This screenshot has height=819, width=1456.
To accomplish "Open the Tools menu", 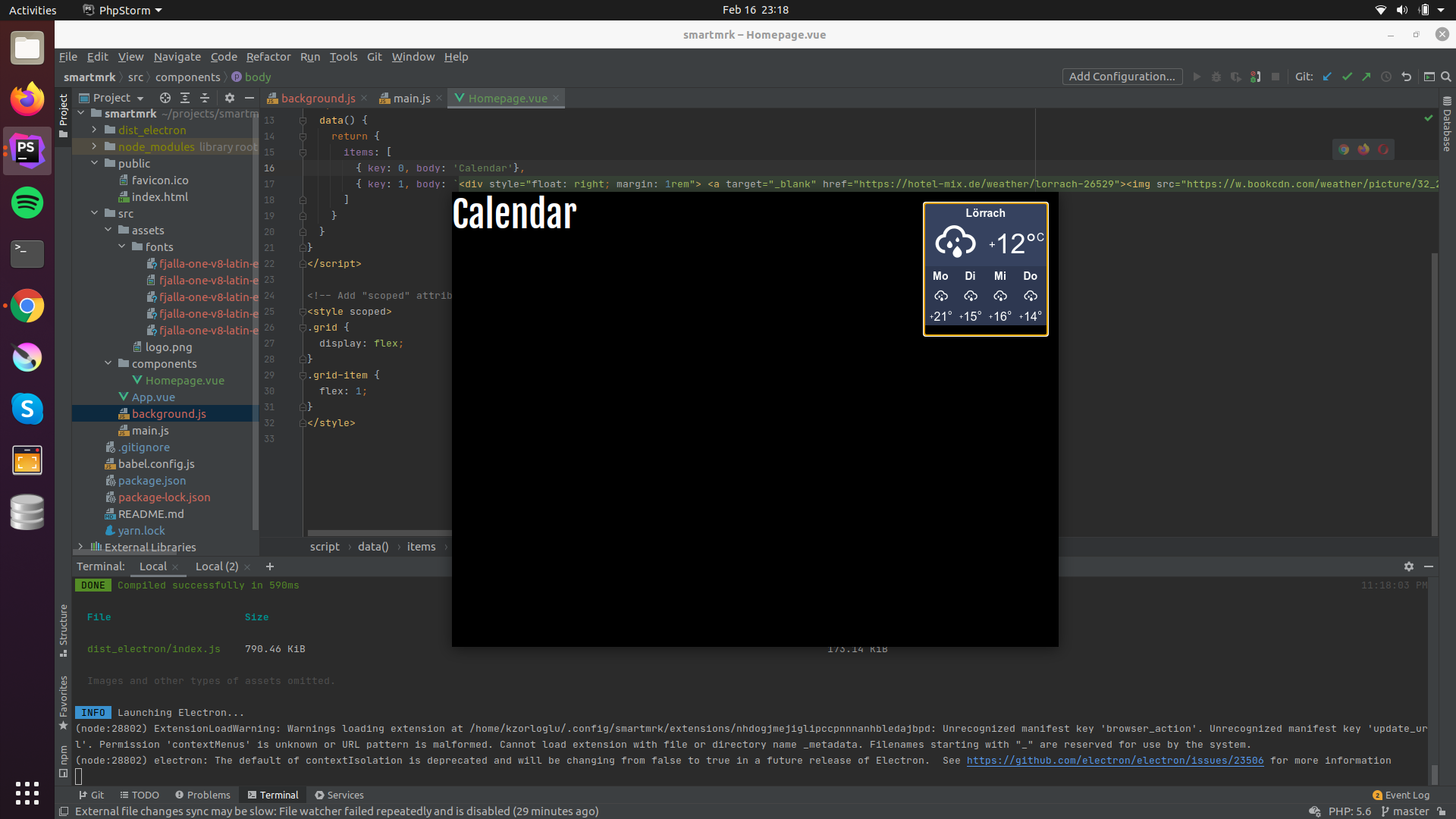I will tap(344, 57).
